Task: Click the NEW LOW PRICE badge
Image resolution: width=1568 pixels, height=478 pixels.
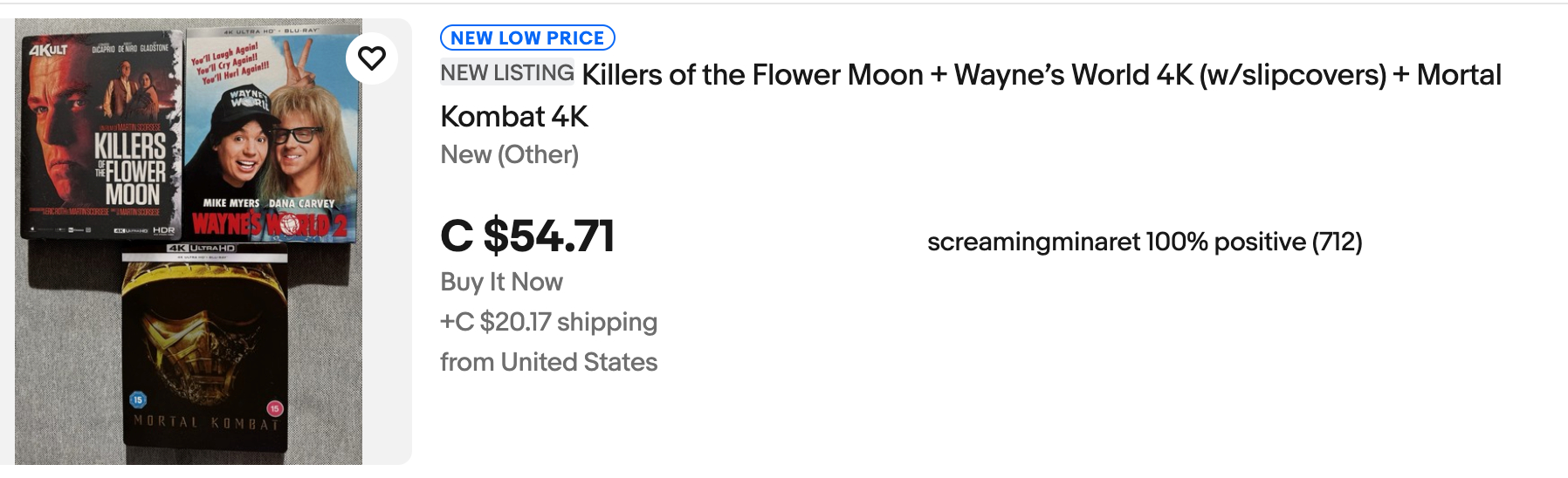Action: pyautogui.click(x=527, y=38)
